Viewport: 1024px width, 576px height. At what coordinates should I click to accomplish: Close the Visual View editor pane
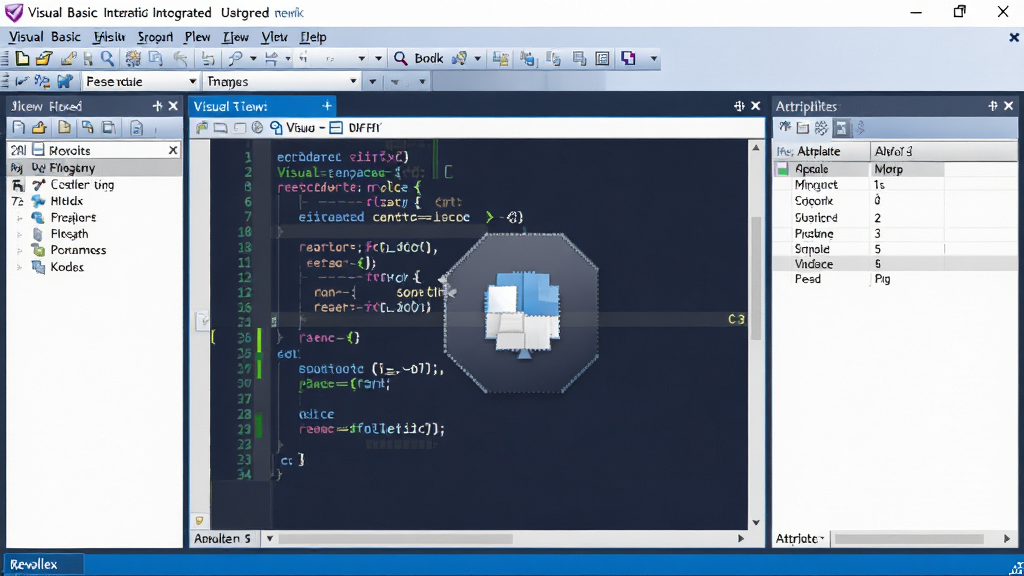tap(756, 106)
